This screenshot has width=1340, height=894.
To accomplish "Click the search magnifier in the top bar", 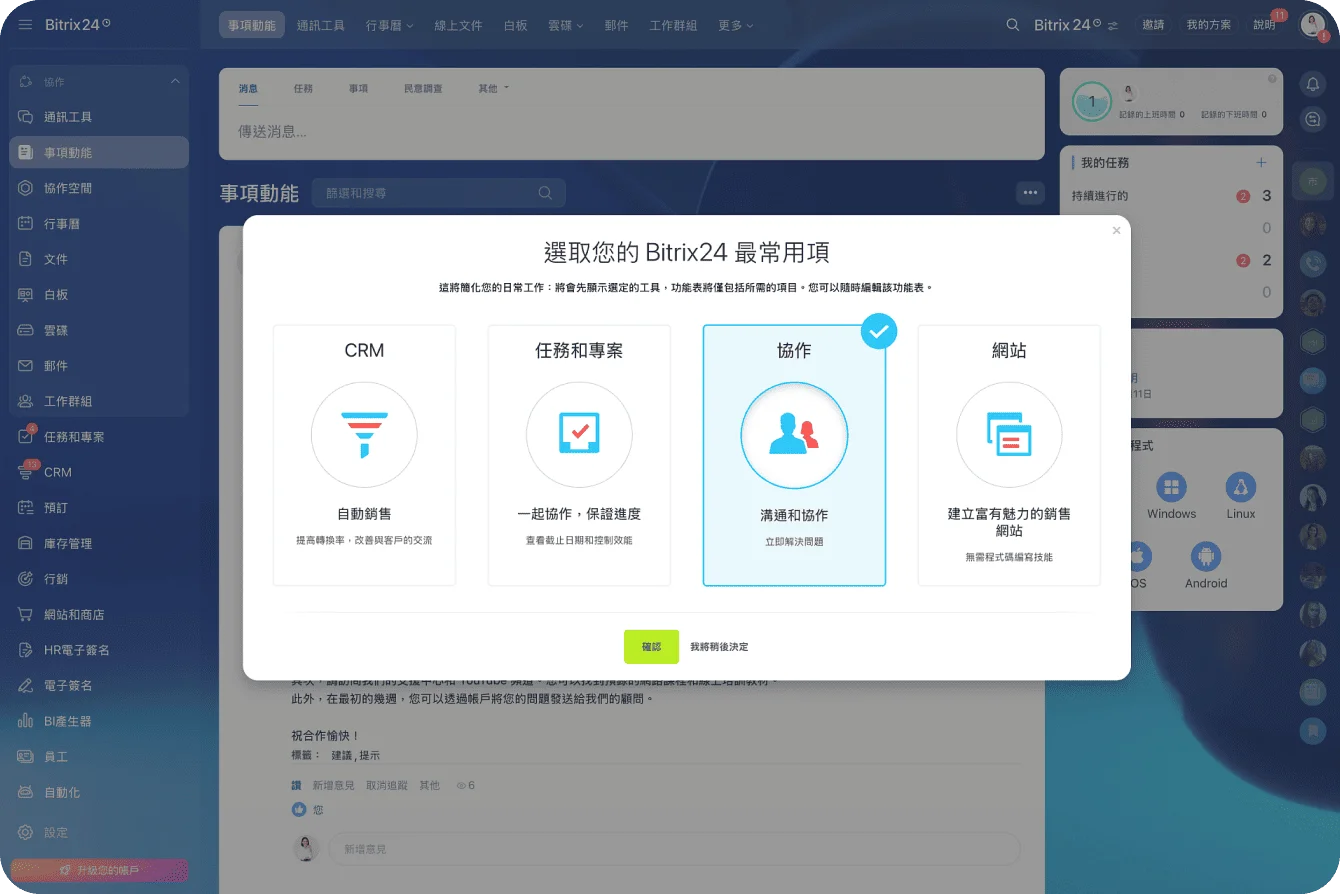I will point(1013,25).
